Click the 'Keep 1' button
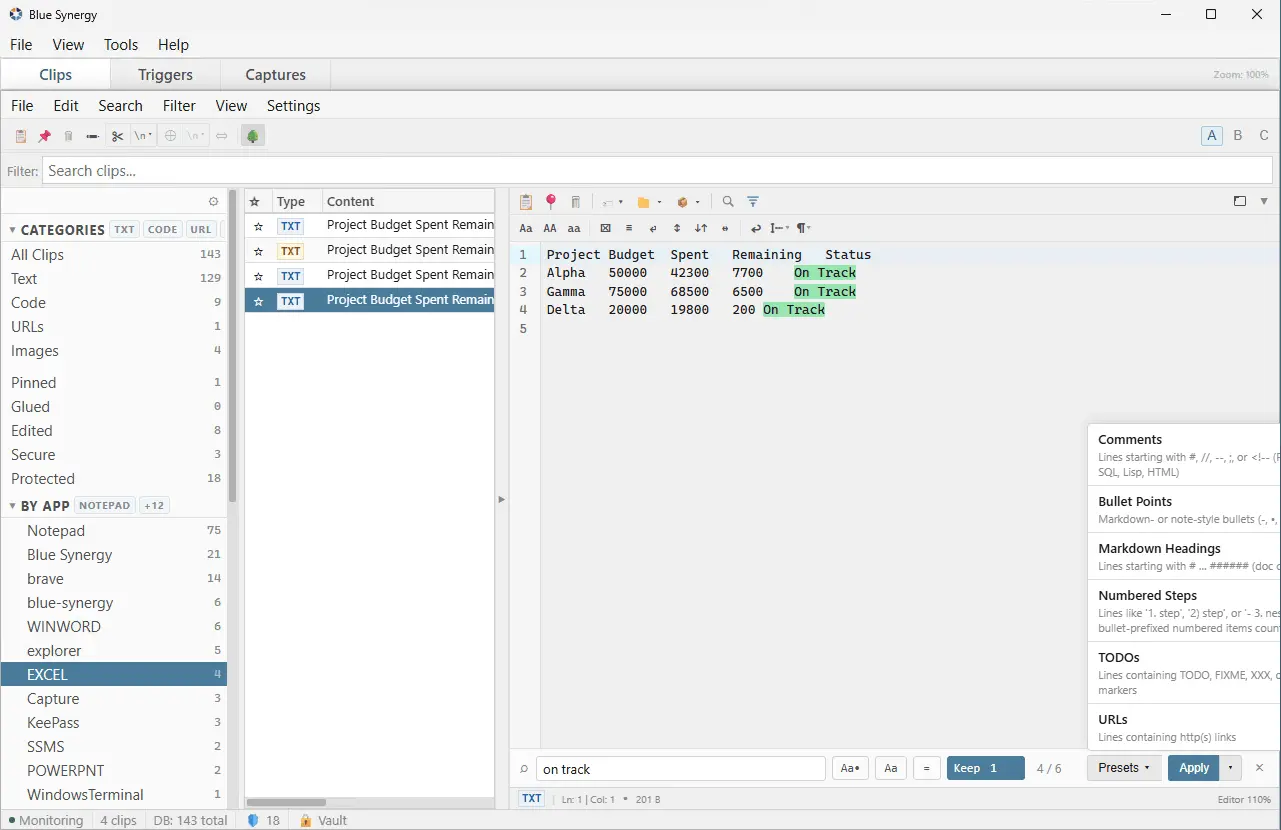The height and width of the screenshot is (830, 1281). (986, 768)
